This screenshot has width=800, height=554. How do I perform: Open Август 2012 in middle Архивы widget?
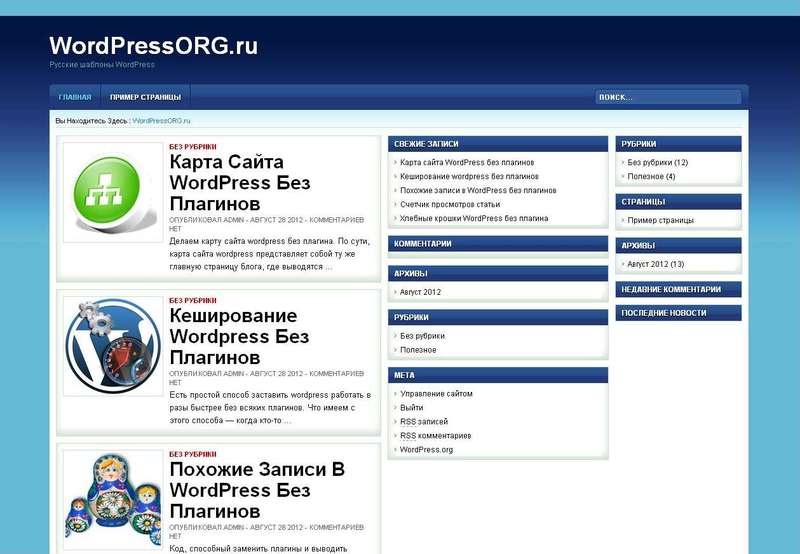420,292
